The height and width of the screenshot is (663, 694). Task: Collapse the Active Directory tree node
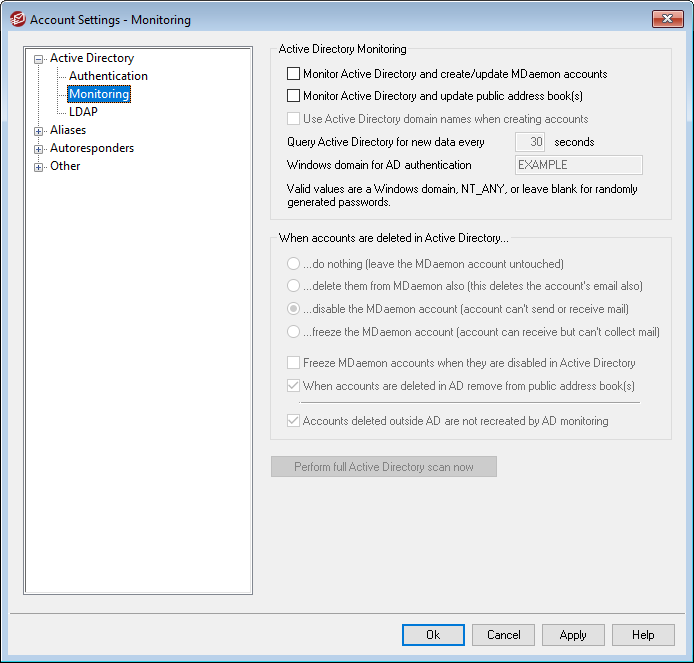coord(39,59)
